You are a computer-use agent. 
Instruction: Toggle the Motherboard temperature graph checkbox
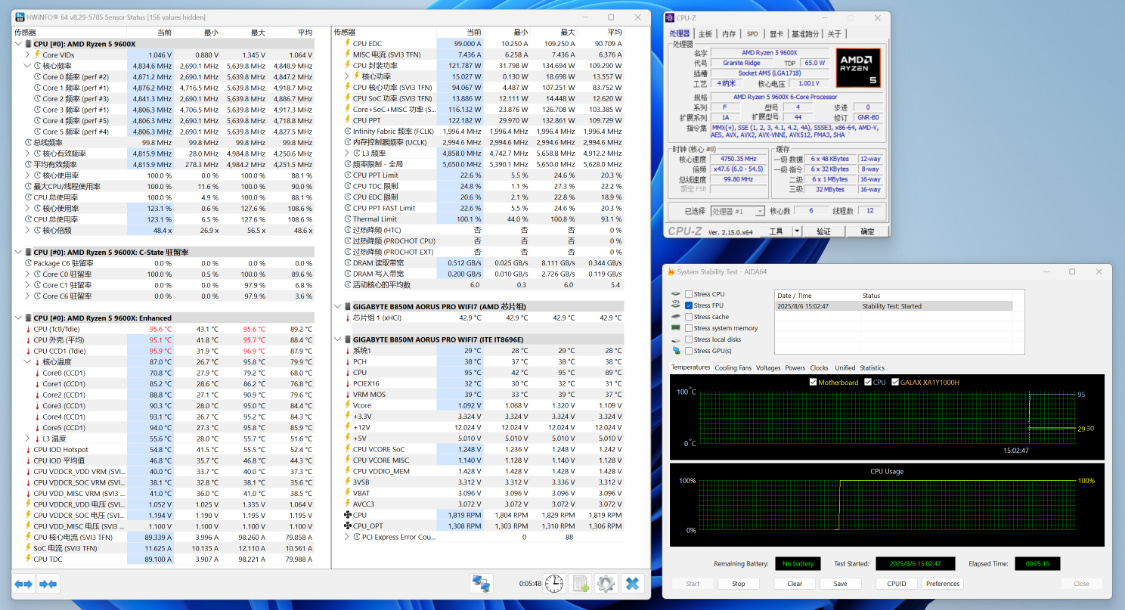tap(813, 381)
